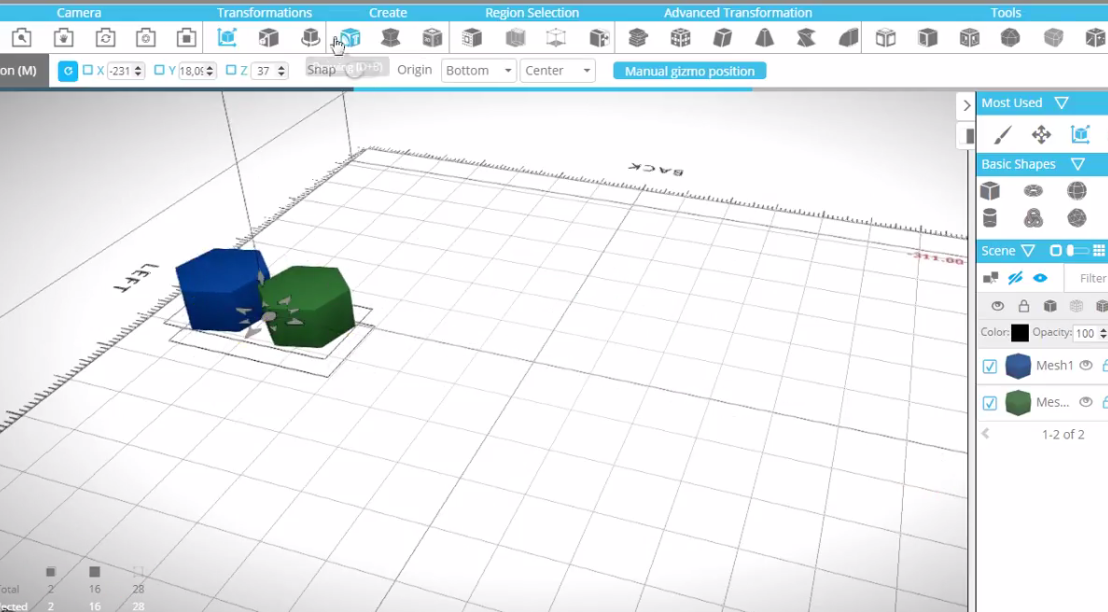The image size is (1108, 612).
Task: Select the pan camera hand tool
Action: [x=63, y=37]
